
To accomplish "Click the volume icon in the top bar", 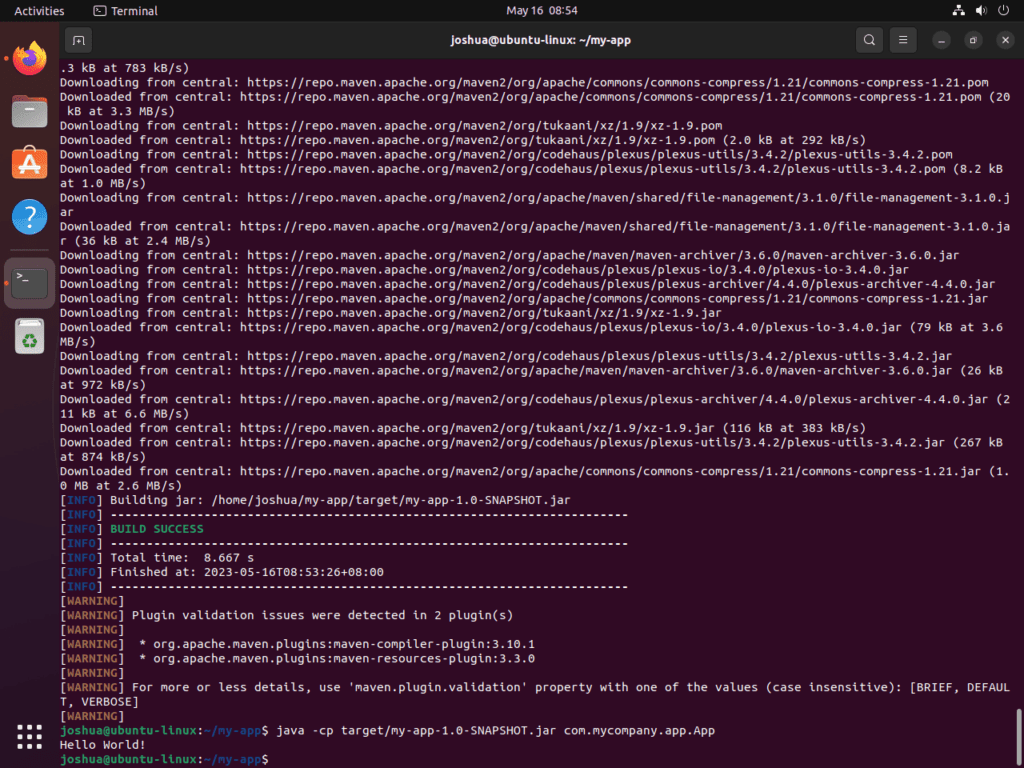I will pyautogui.click(x=980, y=10).
